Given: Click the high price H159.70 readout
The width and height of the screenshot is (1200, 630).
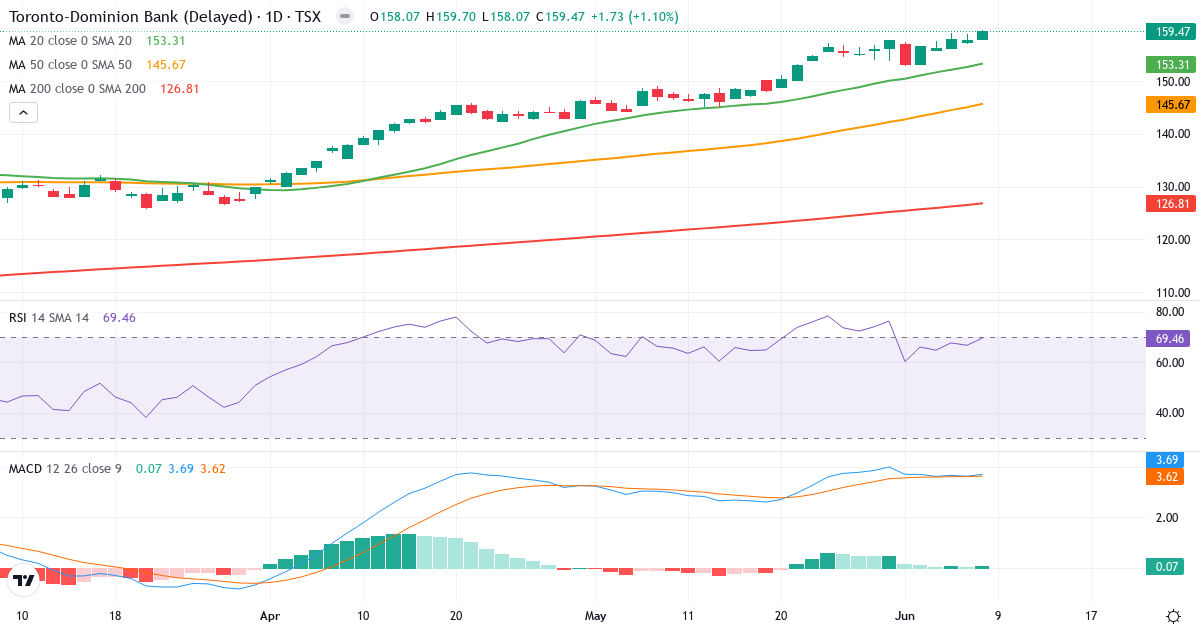Looking at the screenshot, I should pyautogui.click(x=452, y=17).
